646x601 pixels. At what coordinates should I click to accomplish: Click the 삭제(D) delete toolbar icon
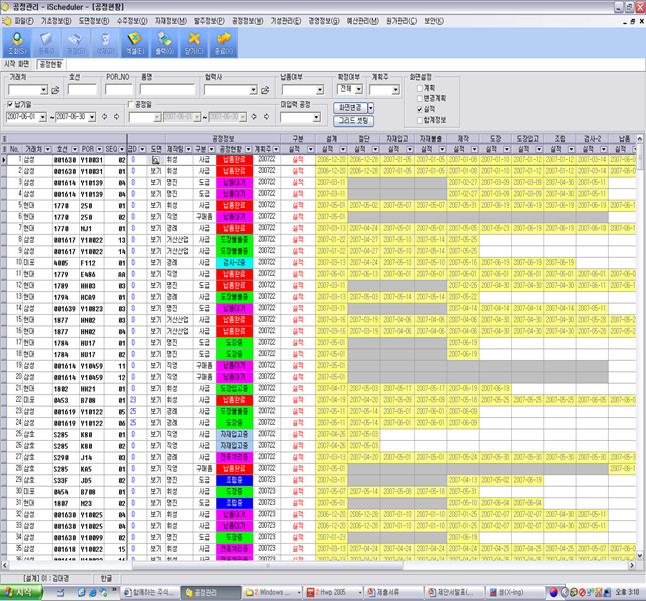[105, 43]
